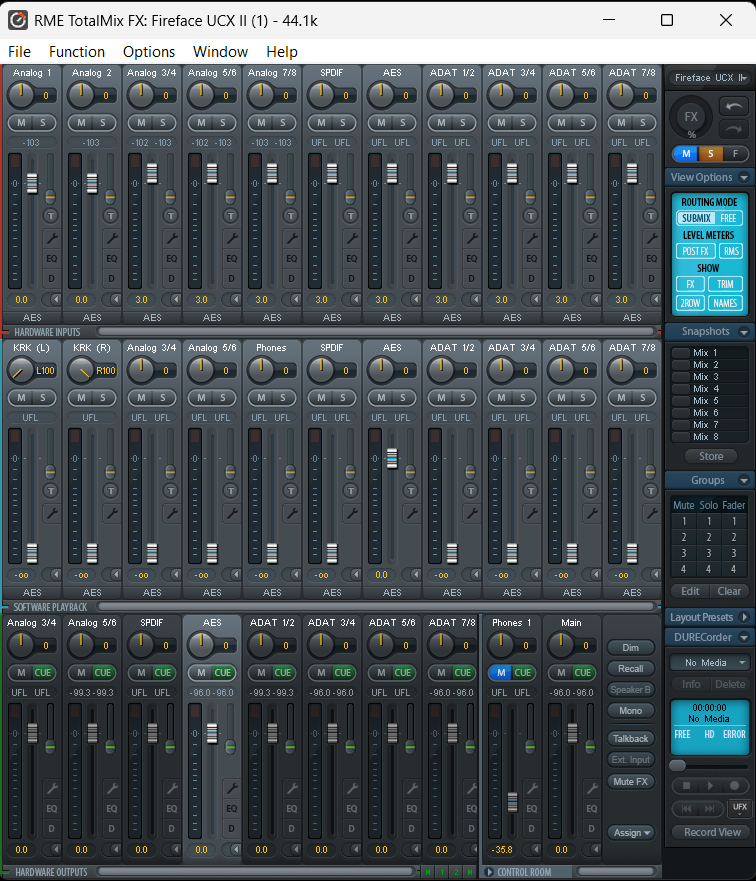The image size is (756, 881).
Task: Solo the AES software playback channel
Action: pyautogui.click(x=403, y=398)
